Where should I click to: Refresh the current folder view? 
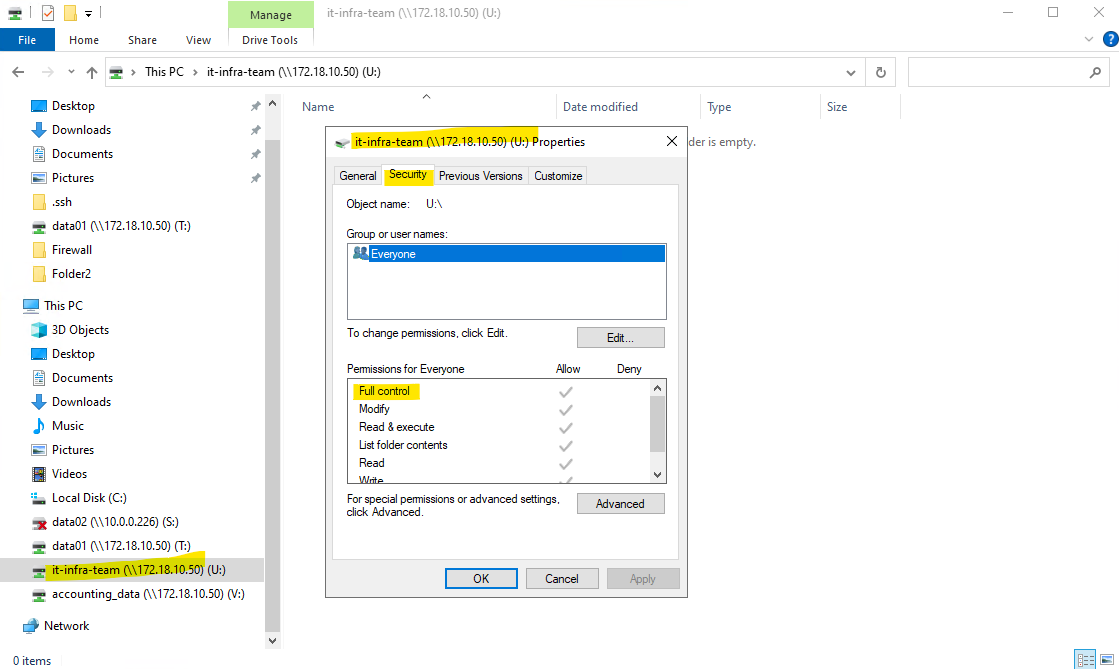[x=881, y=72]
